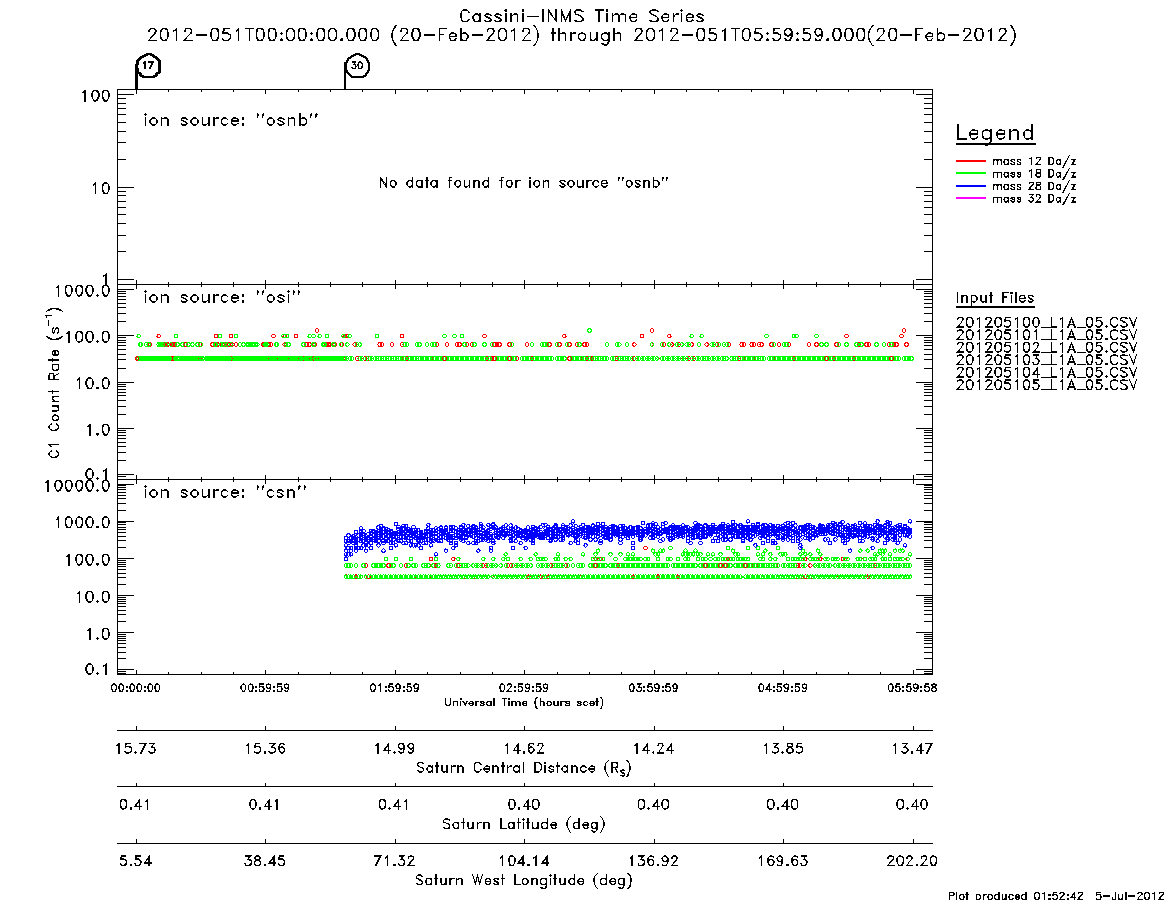Click the Cassini-INMS Time Series title
This screenshot has height=900, width=1165.
pos(582,16)
